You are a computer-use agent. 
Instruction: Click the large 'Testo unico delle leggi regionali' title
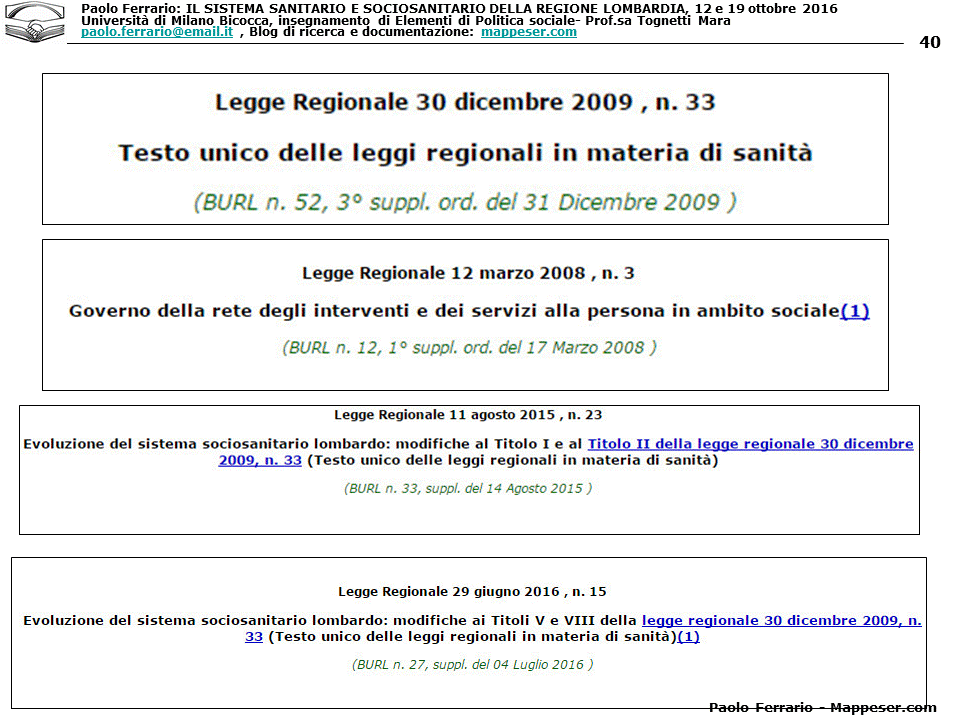point(465,153)
